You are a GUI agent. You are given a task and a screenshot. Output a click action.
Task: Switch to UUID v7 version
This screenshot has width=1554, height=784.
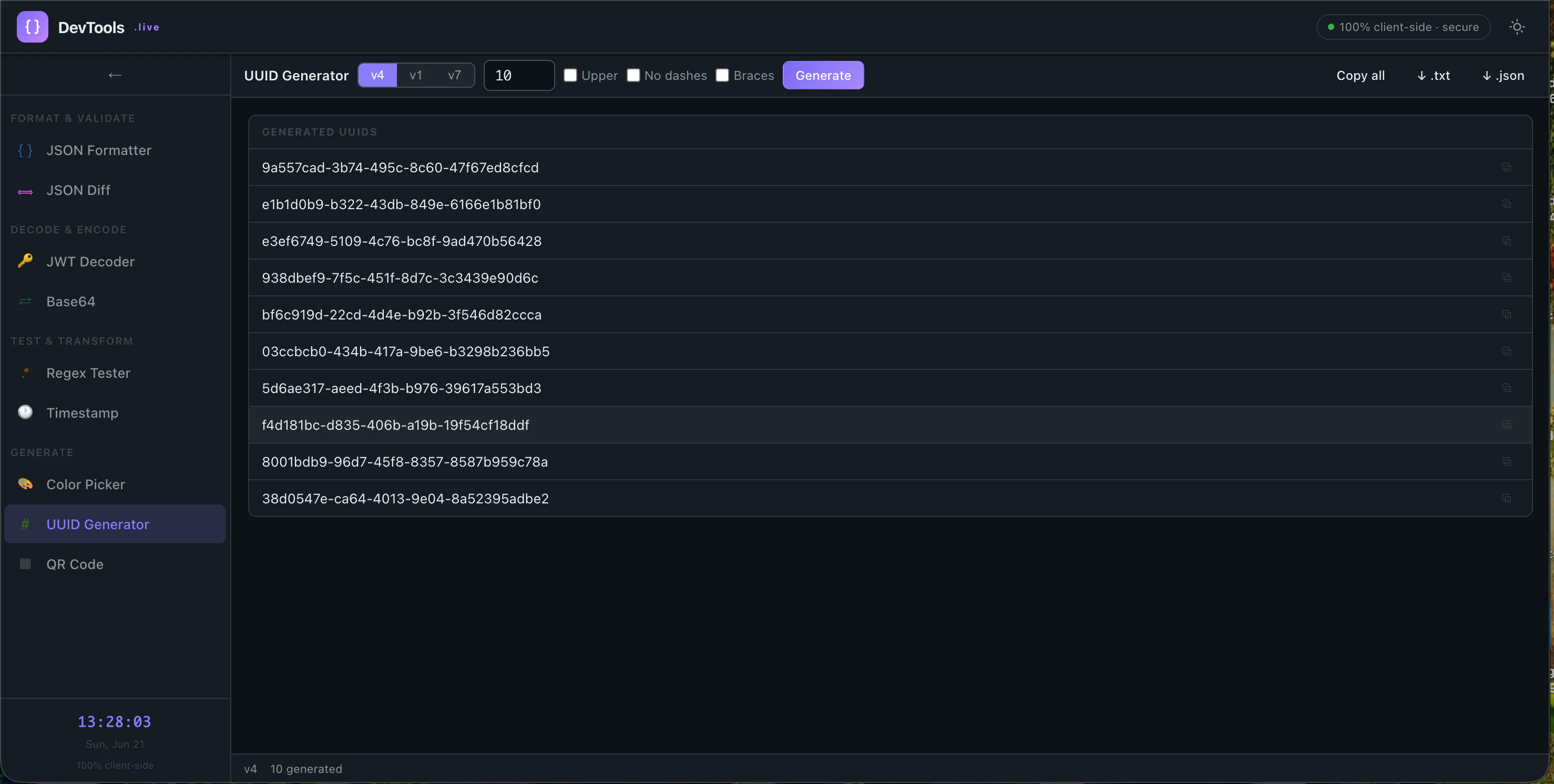click(x=454, y=75)
